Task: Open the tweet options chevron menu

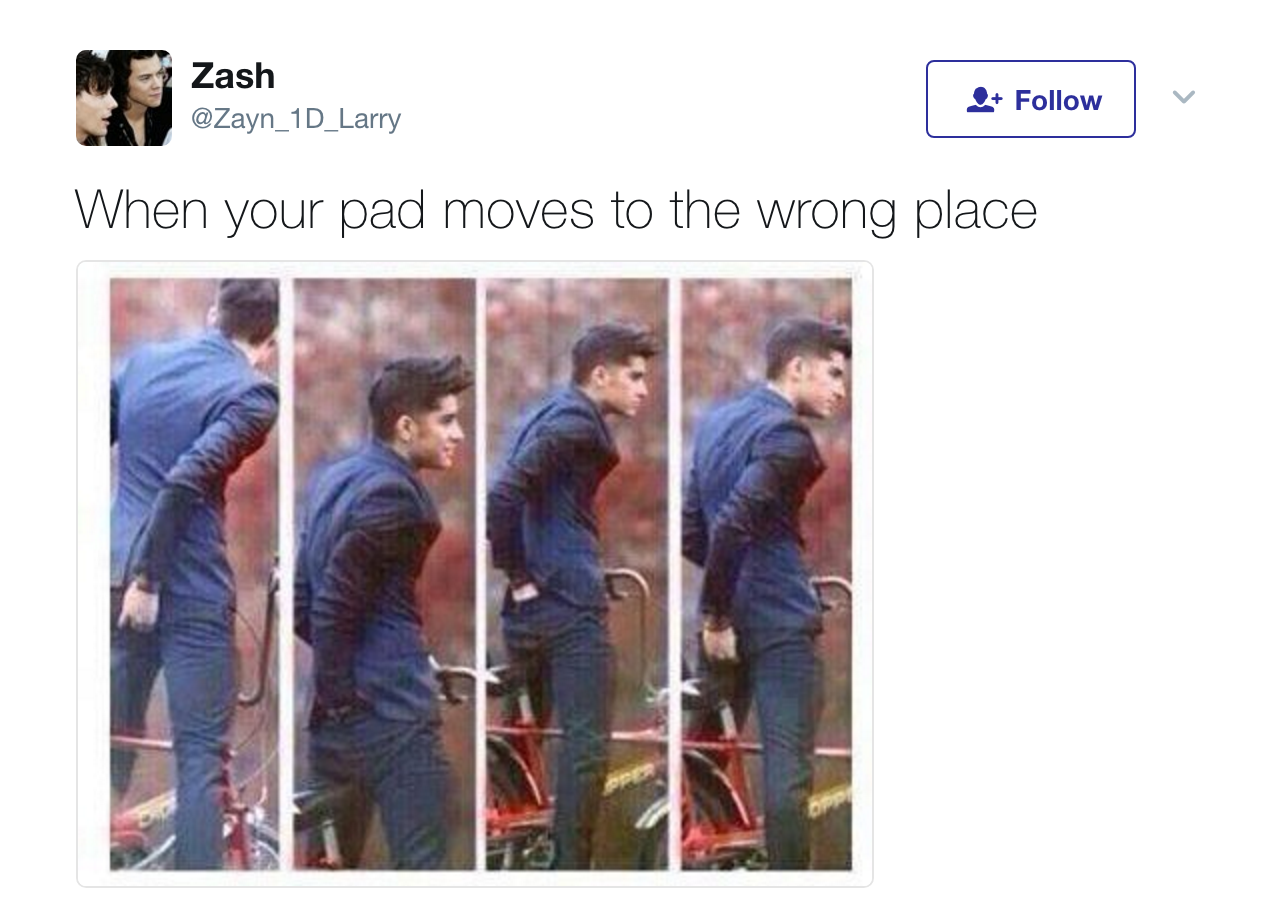Action: coord(1184,97)
